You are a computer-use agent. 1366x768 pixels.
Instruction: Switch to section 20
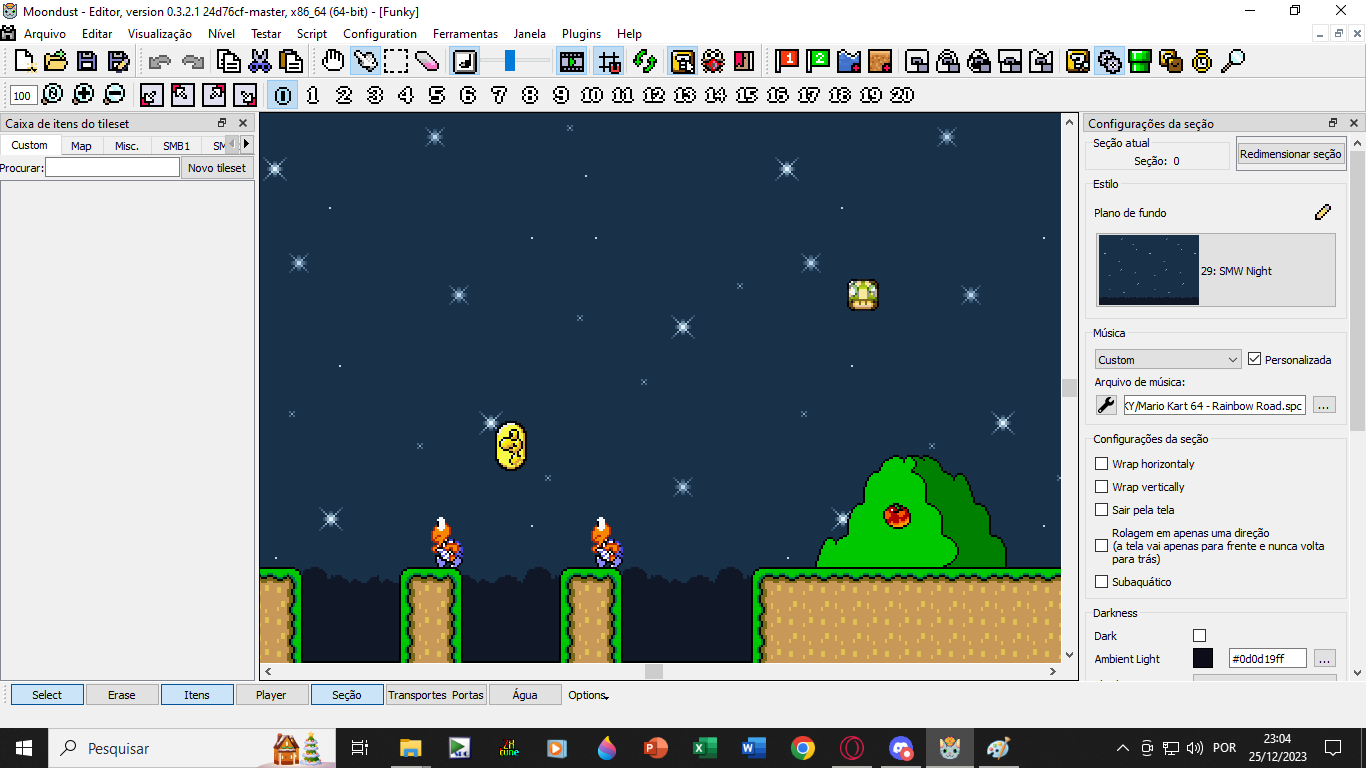point(902,95)
